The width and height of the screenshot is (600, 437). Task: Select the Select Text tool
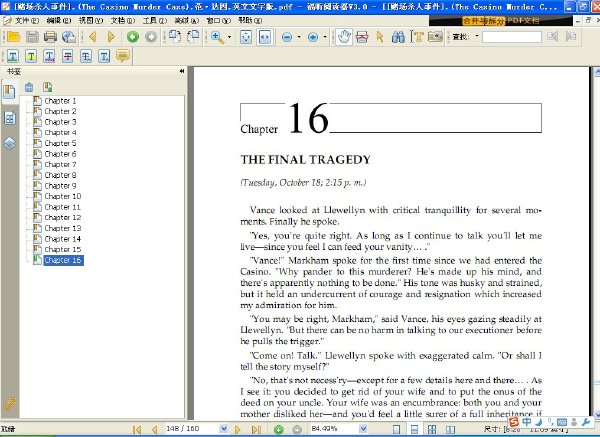click(x=417, y=37)
